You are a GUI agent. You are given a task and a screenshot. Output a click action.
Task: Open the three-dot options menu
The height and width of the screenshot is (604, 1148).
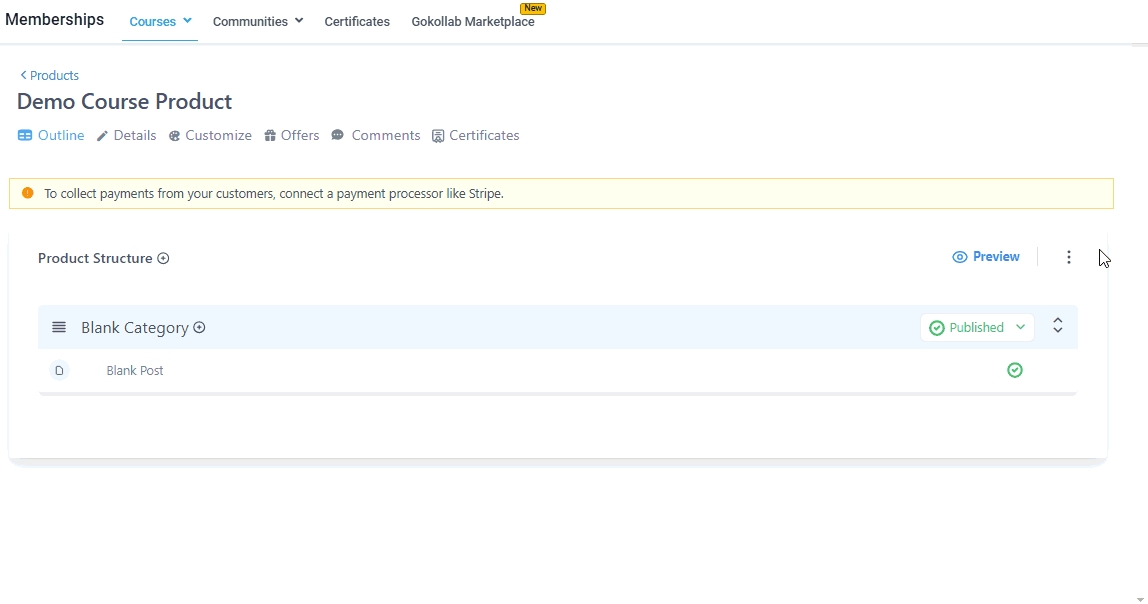click(x=1068, y=258)
